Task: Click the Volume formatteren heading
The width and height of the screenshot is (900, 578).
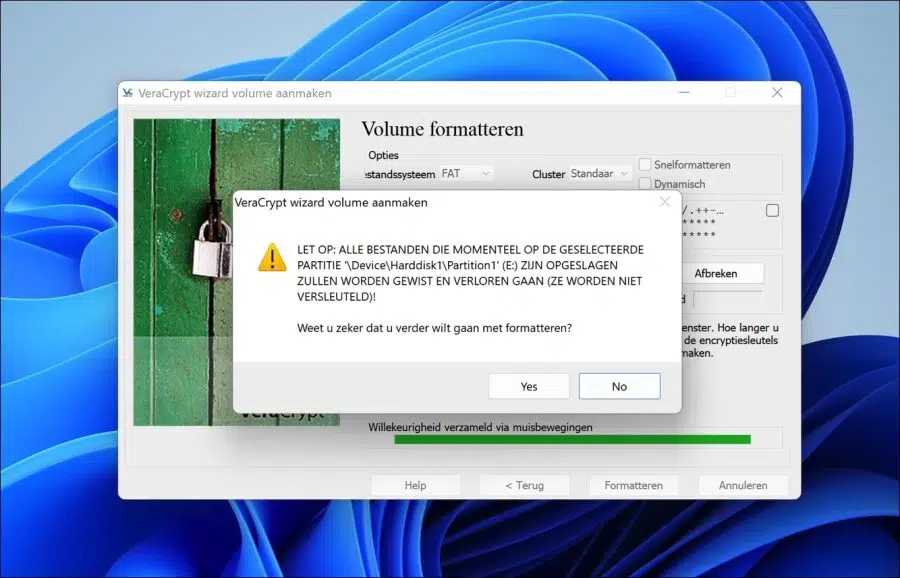Action: tap(443, 129)
